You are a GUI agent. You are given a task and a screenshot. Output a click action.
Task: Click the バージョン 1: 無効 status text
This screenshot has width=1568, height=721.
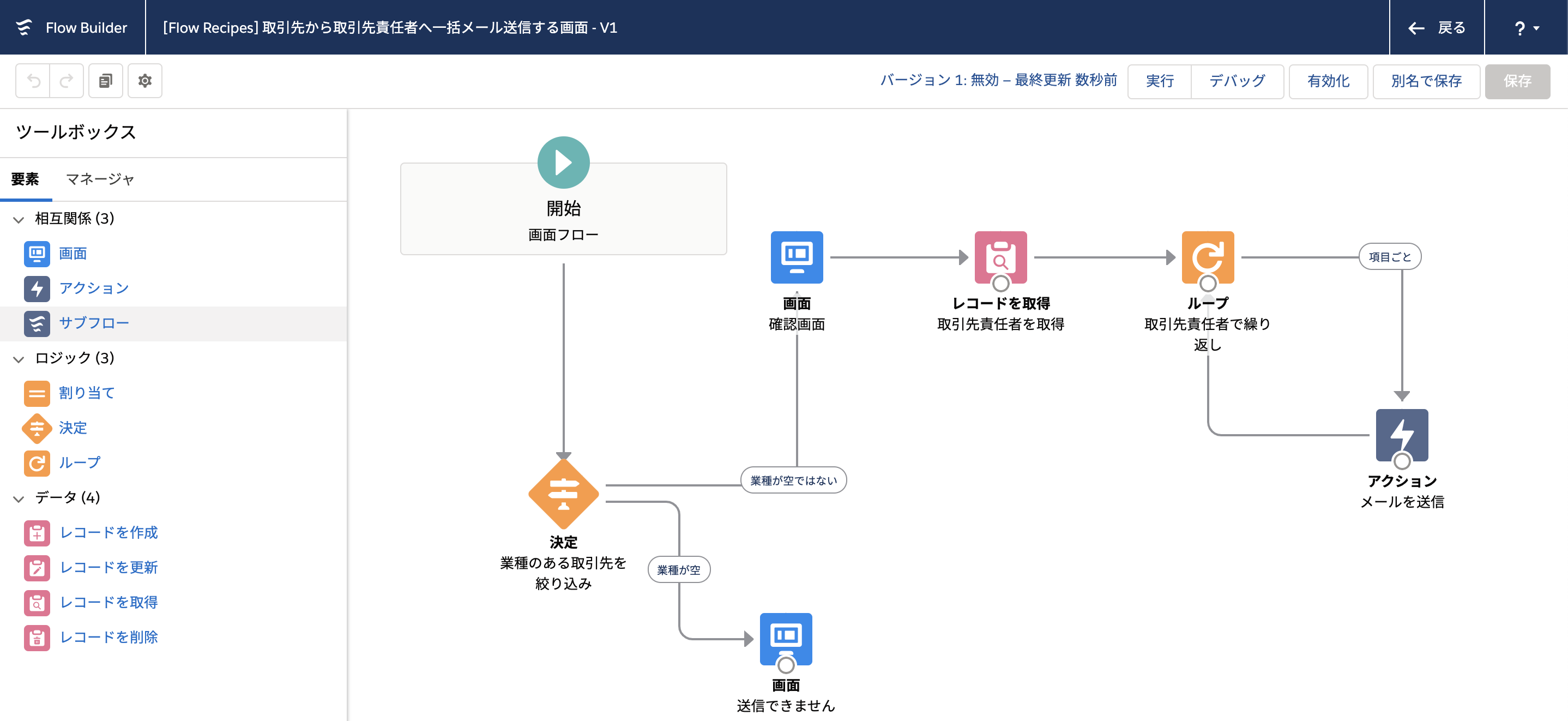[x=998, y=80]
